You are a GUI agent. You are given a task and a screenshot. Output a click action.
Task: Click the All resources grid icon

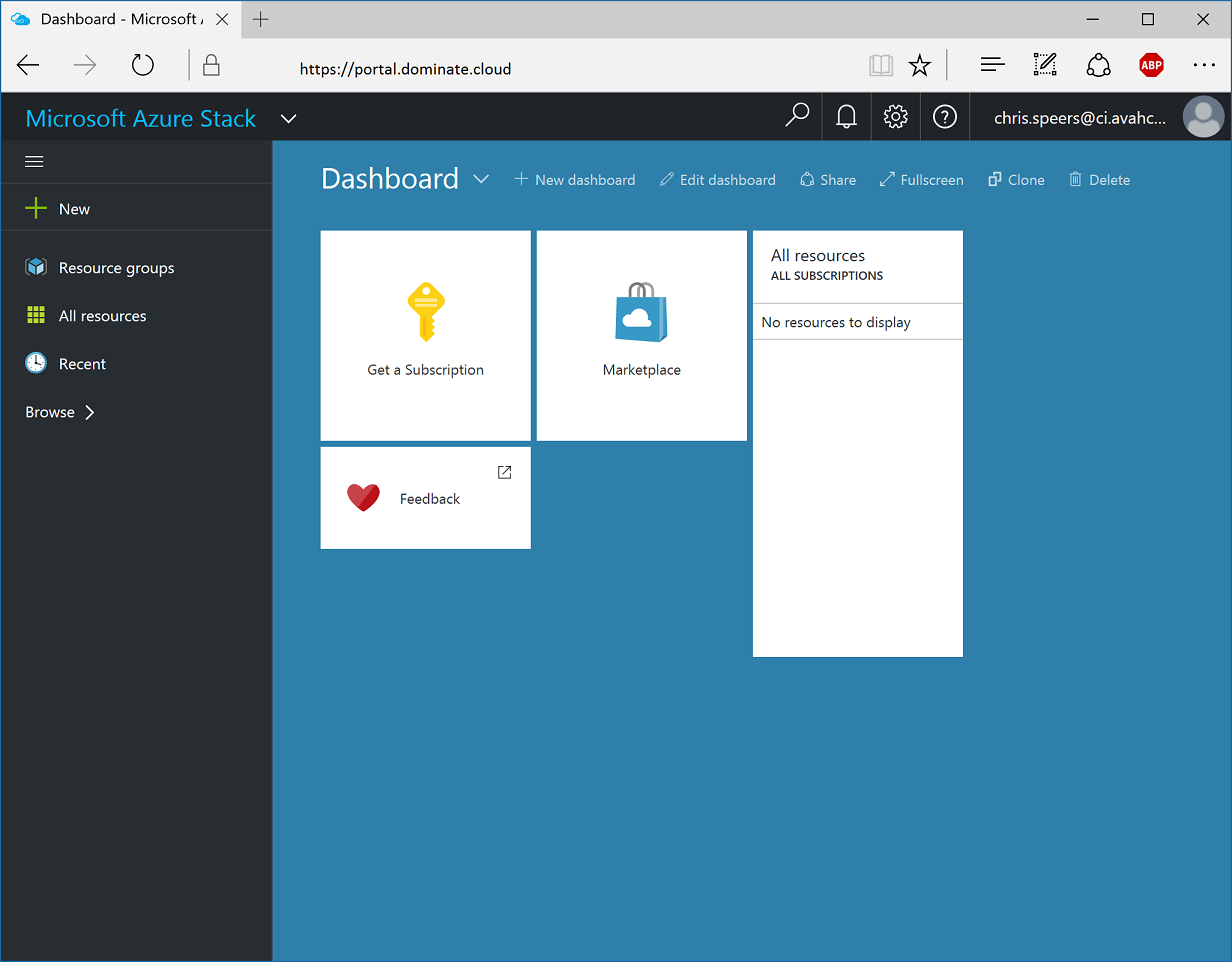[36, 315]
